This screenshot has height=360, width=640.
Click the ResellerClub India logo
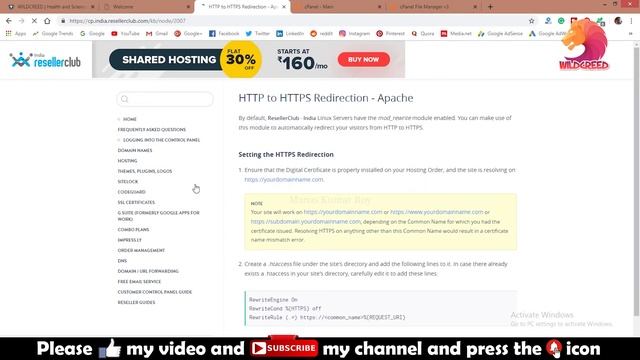(45, 60)
